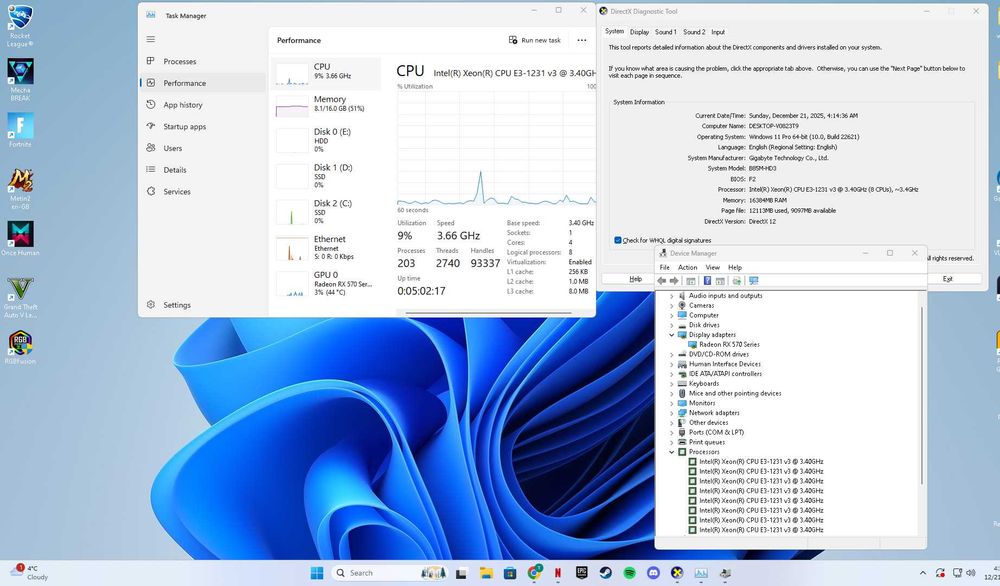Expand the Cameras node in Device Manager
Image resolution: width=1000 pixels, height=586 pixels.
672,305
